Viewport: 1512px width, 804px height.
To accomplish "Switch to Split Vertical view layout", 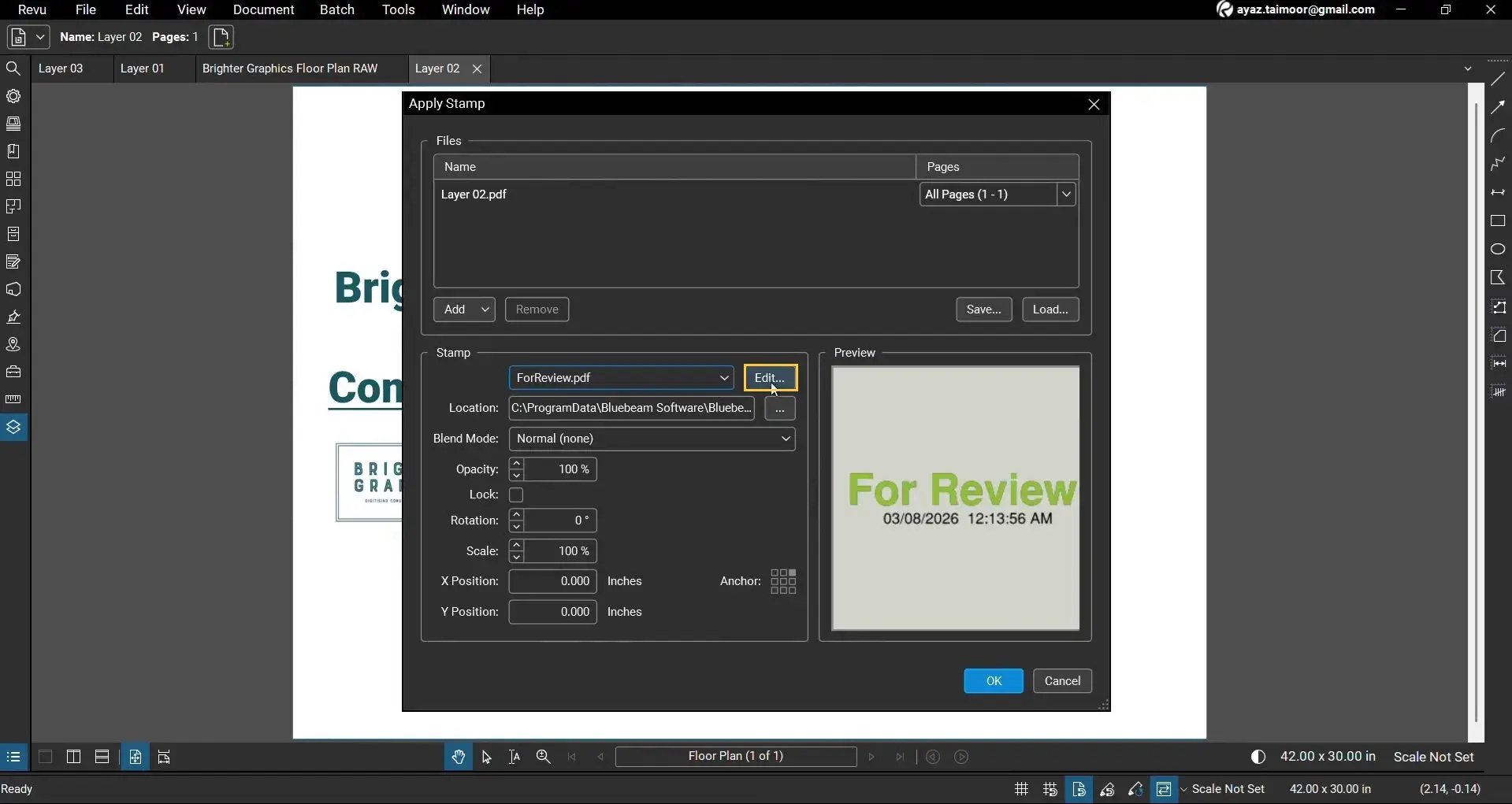I will (73, 757).
